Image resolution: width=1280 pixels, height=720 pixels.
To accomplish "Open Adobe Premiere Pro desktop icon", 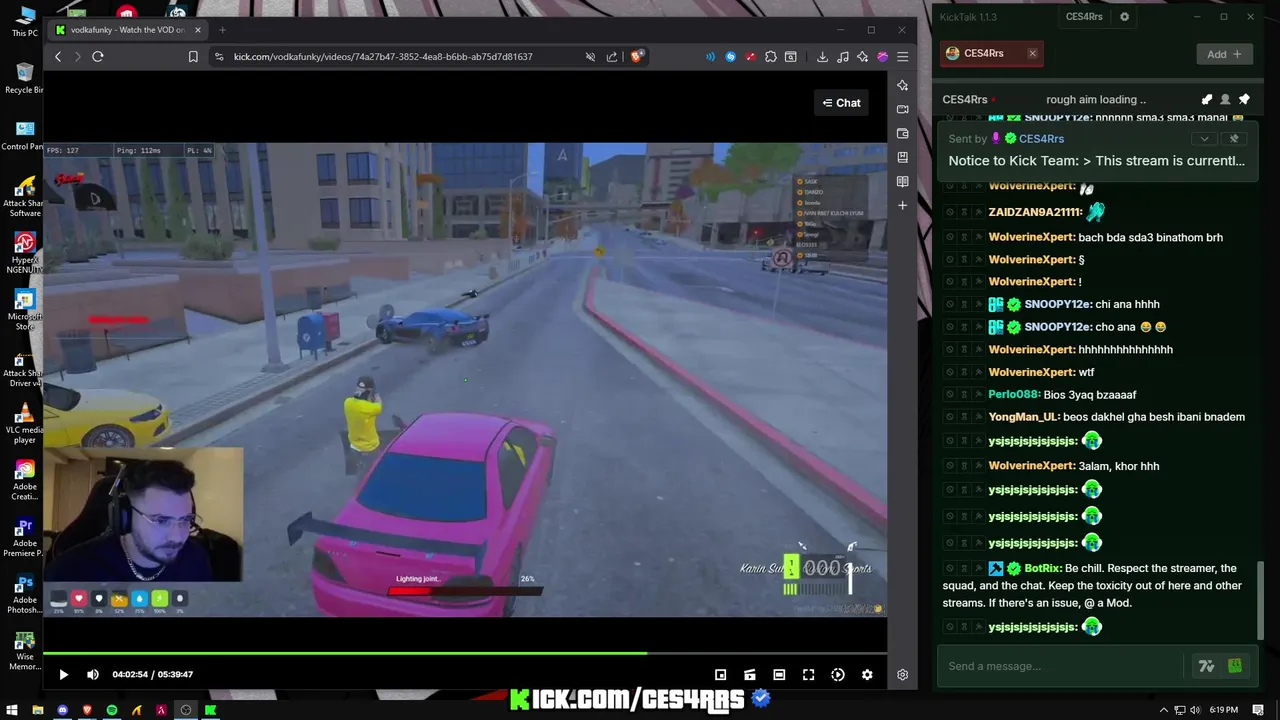I will click(25, 537).
